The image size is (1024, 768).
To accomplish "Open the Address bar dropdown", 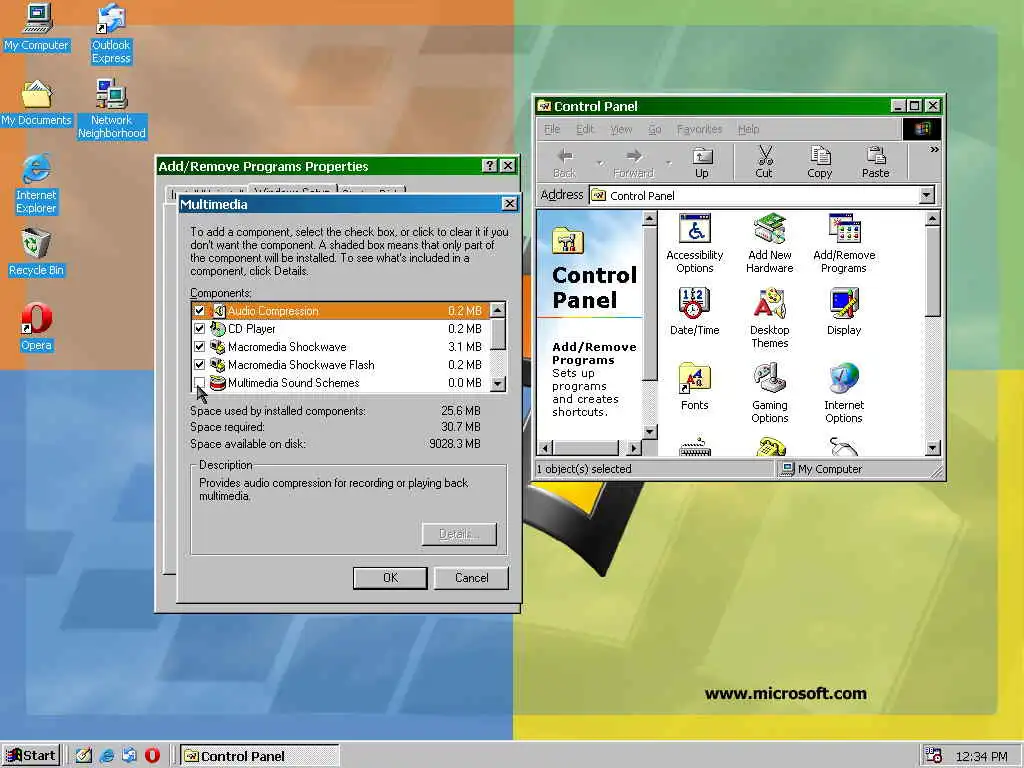I will click(926, 195).
